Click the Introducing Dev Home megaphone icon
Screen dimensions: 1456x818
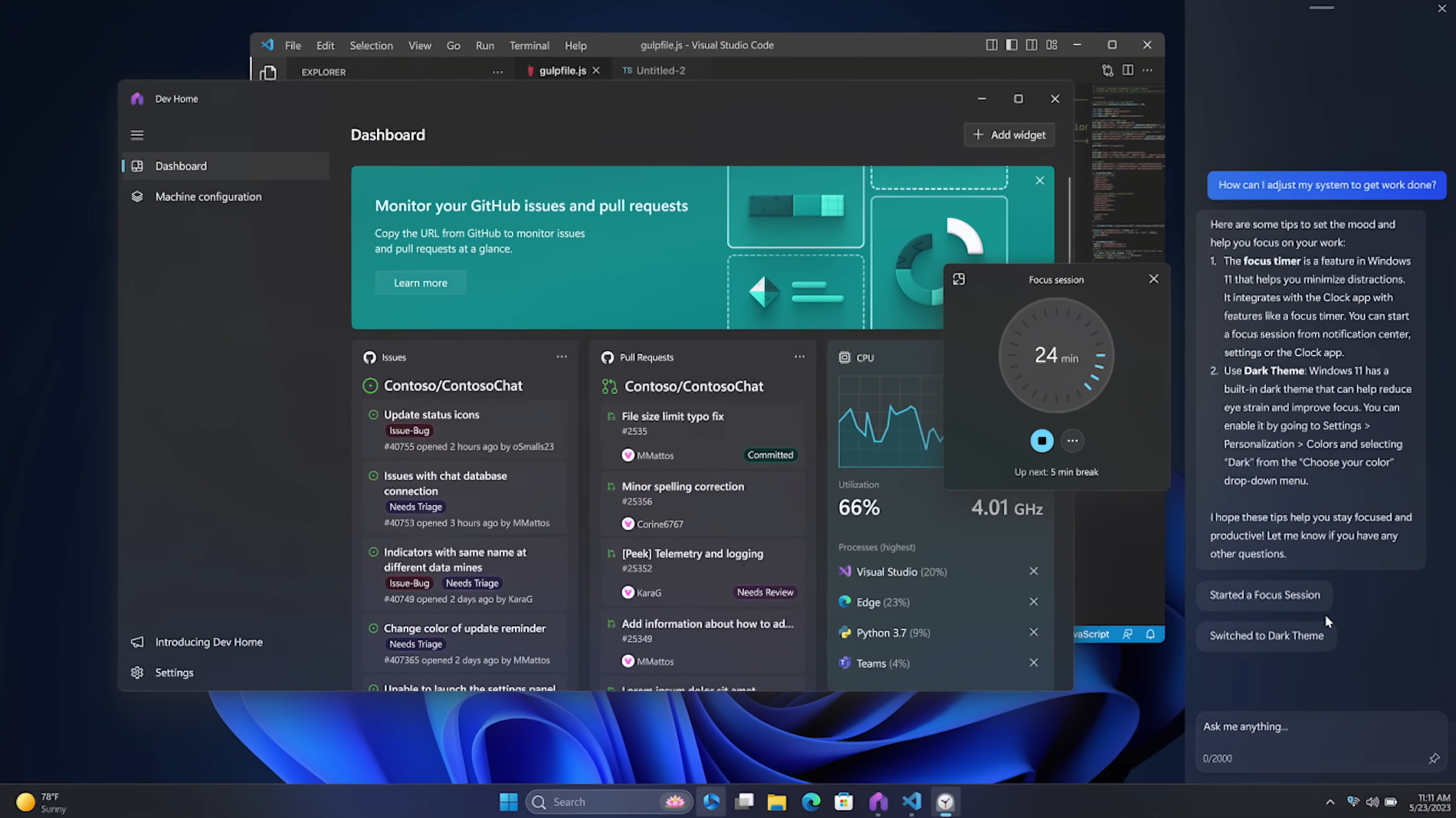[137, 642]
